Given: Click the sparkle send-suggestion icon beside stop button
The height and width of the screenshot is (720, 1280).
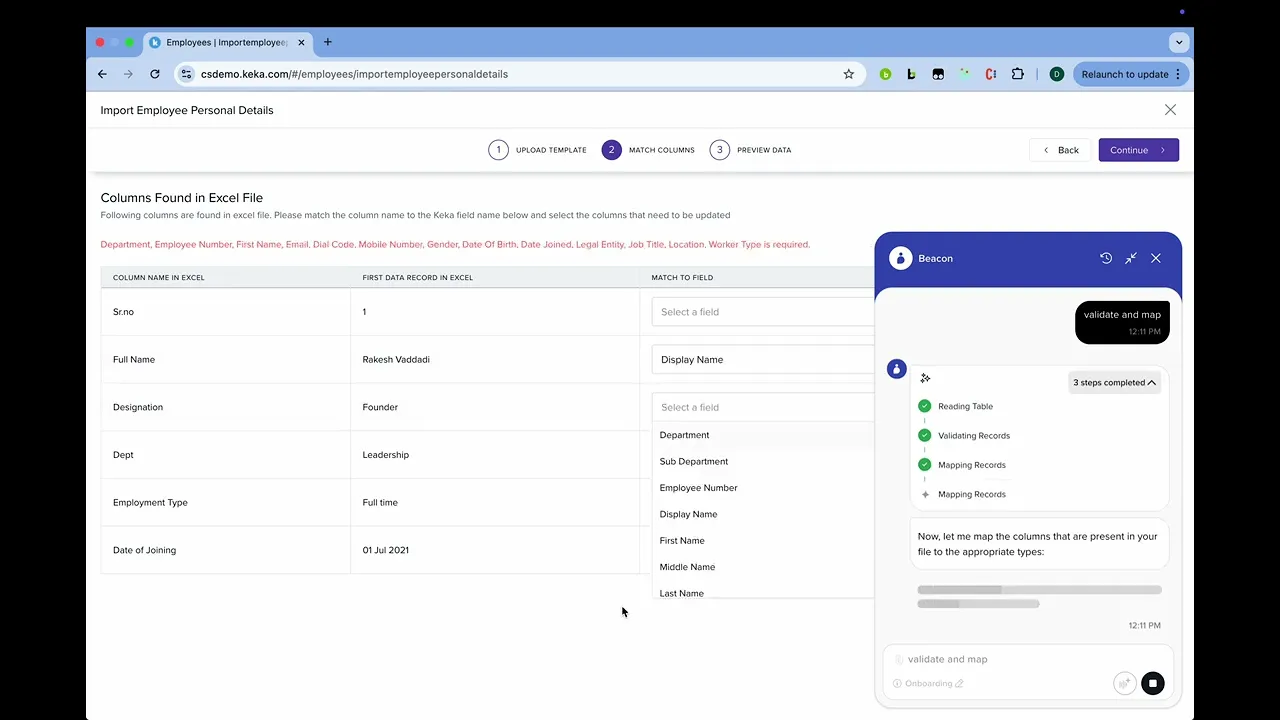Looking at the screenshot, I should 1124,683.
